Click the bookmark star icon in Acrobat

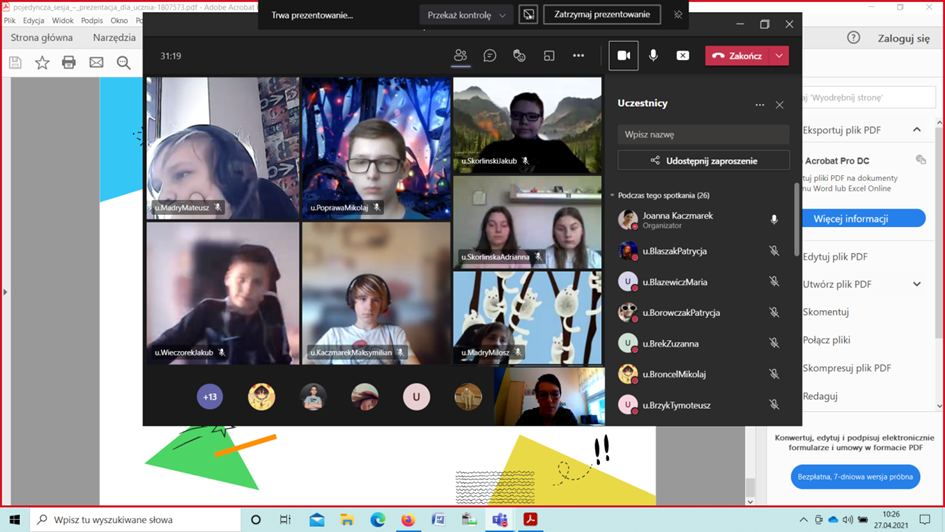click(x=42, y=62)
